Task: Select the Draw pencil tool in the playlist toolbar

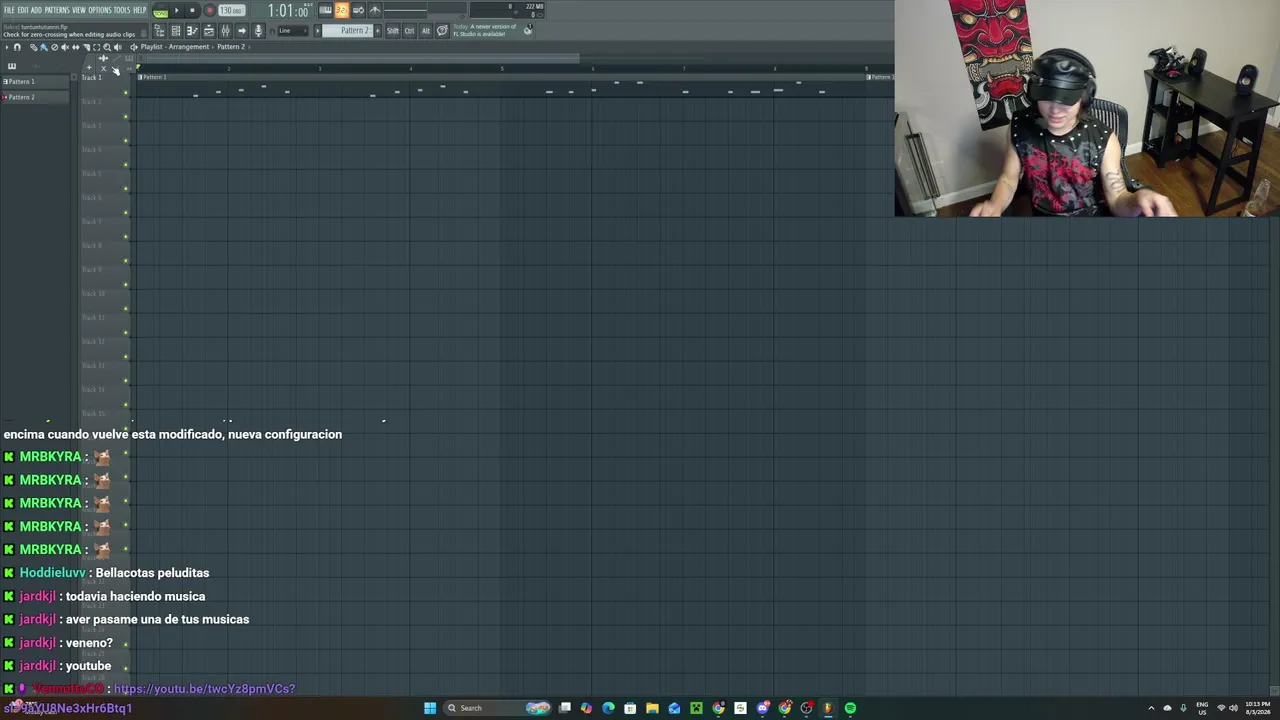Action: pos(32,47)
